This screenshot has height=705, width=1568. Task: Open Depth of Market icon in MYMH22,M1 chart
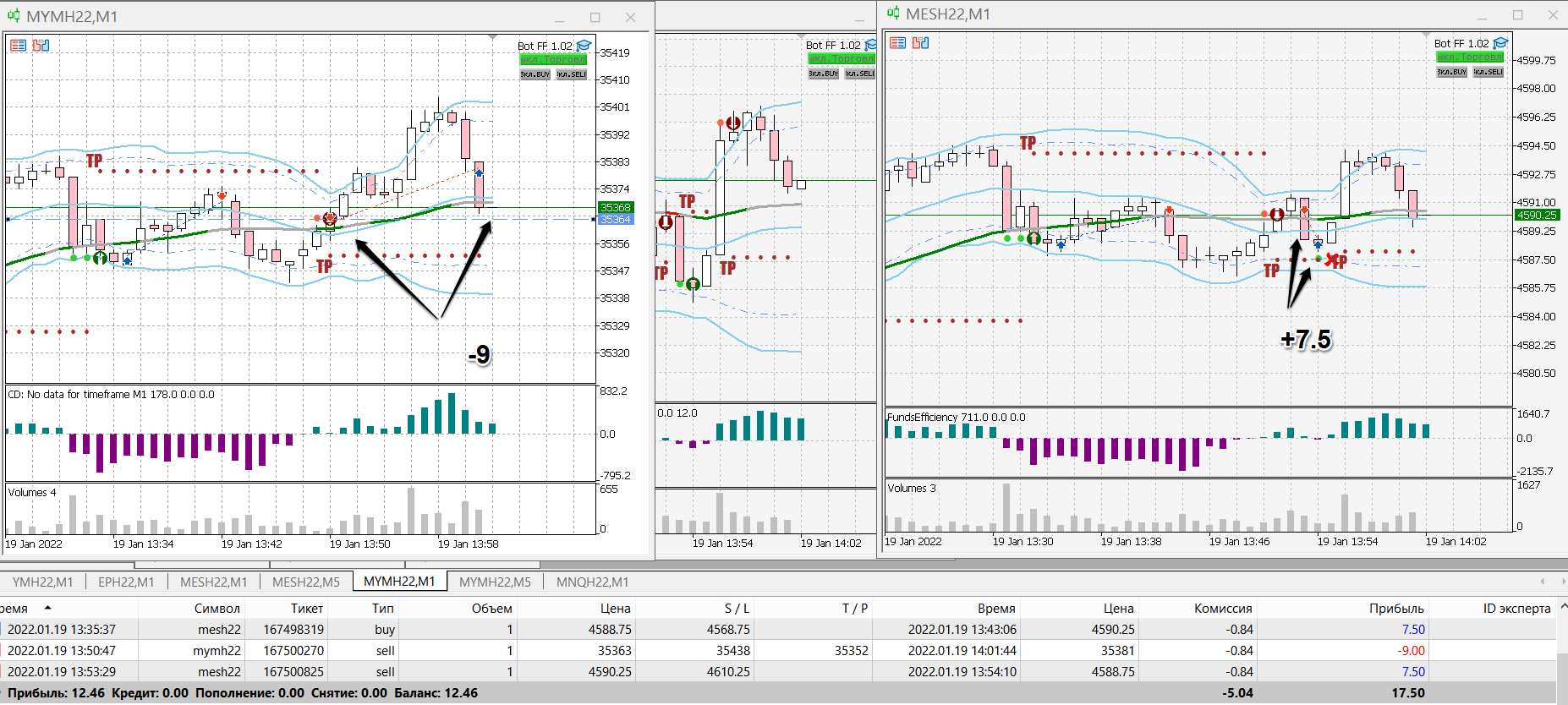[x=41, y=45]
